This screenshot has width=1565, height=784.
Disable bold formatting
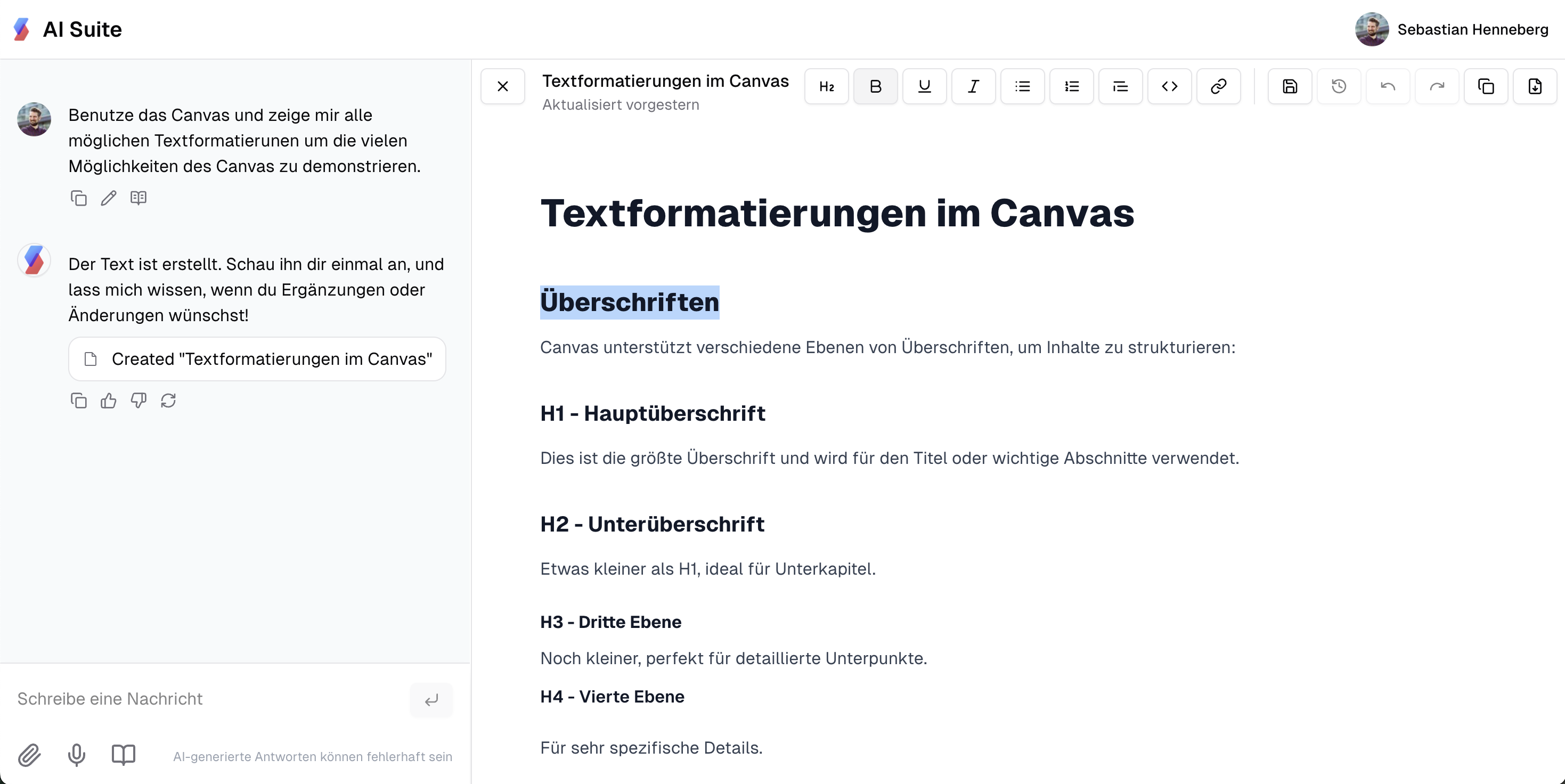tap(876, 86)
